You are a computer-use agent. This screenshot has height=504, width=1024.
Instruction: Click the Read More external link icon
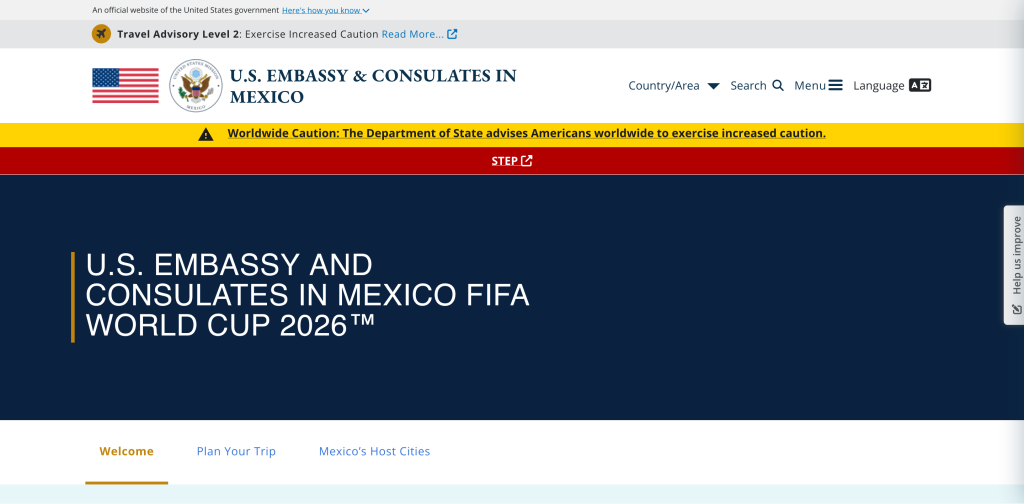click(x=452, y=34)
